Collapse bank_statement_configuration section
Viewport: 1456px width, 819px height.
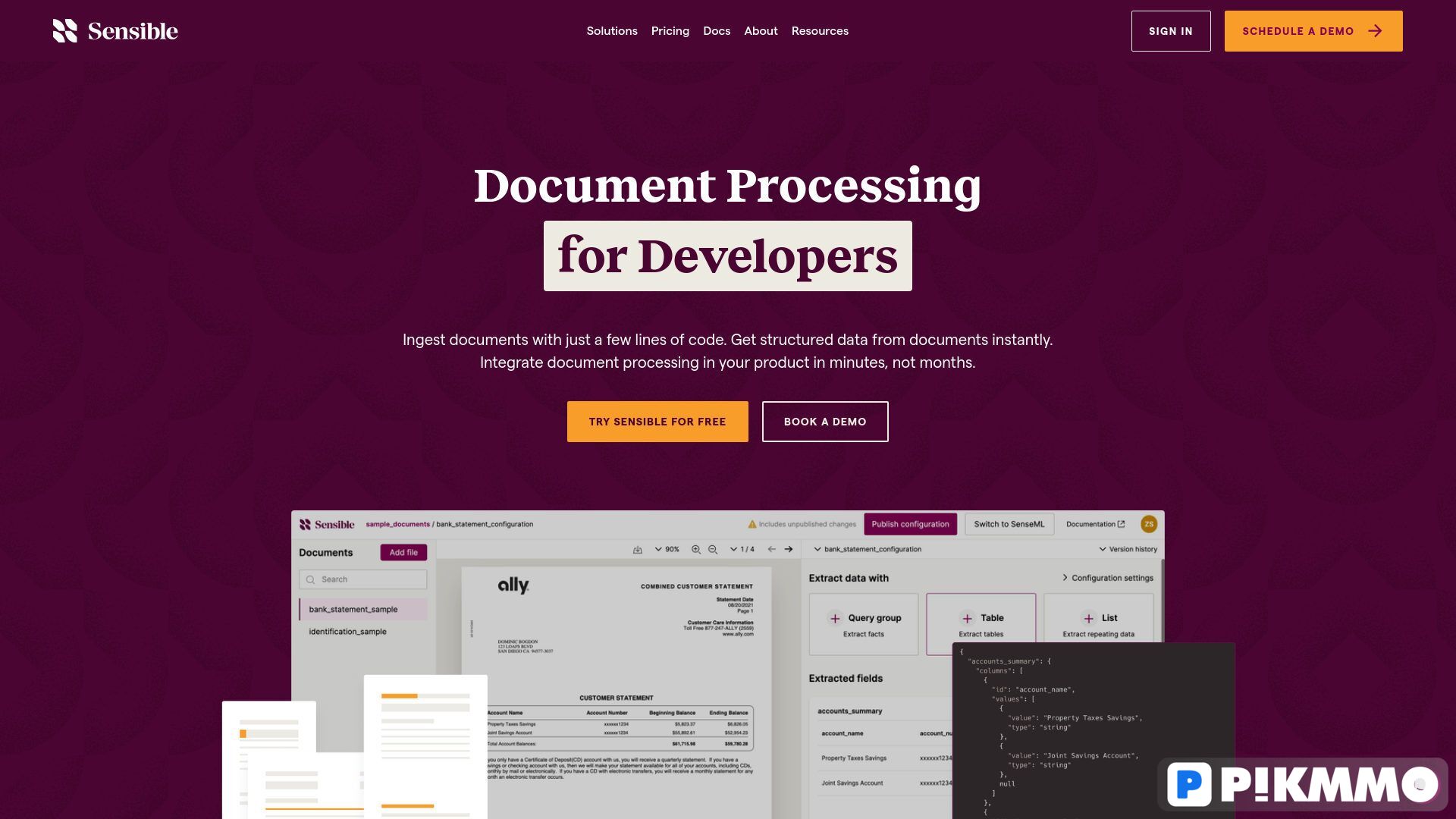point(868,549)
